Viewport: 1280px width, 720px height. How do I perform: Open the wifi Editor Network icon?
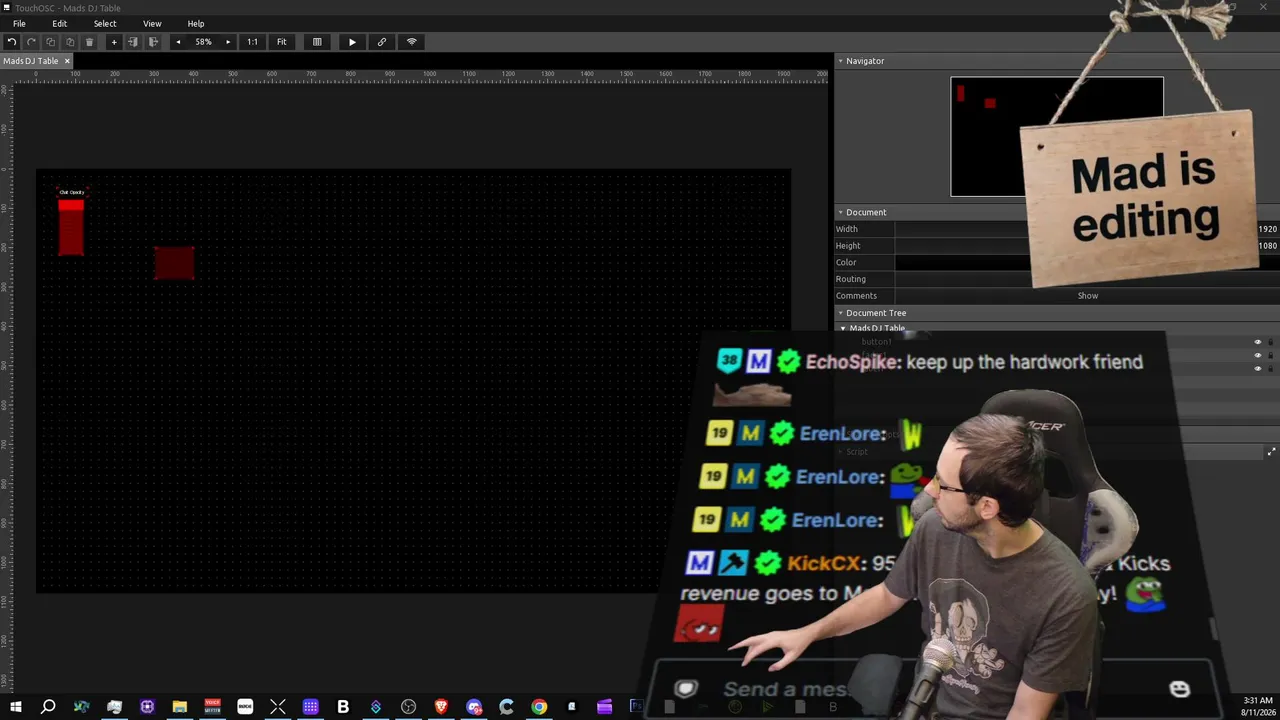411,42
